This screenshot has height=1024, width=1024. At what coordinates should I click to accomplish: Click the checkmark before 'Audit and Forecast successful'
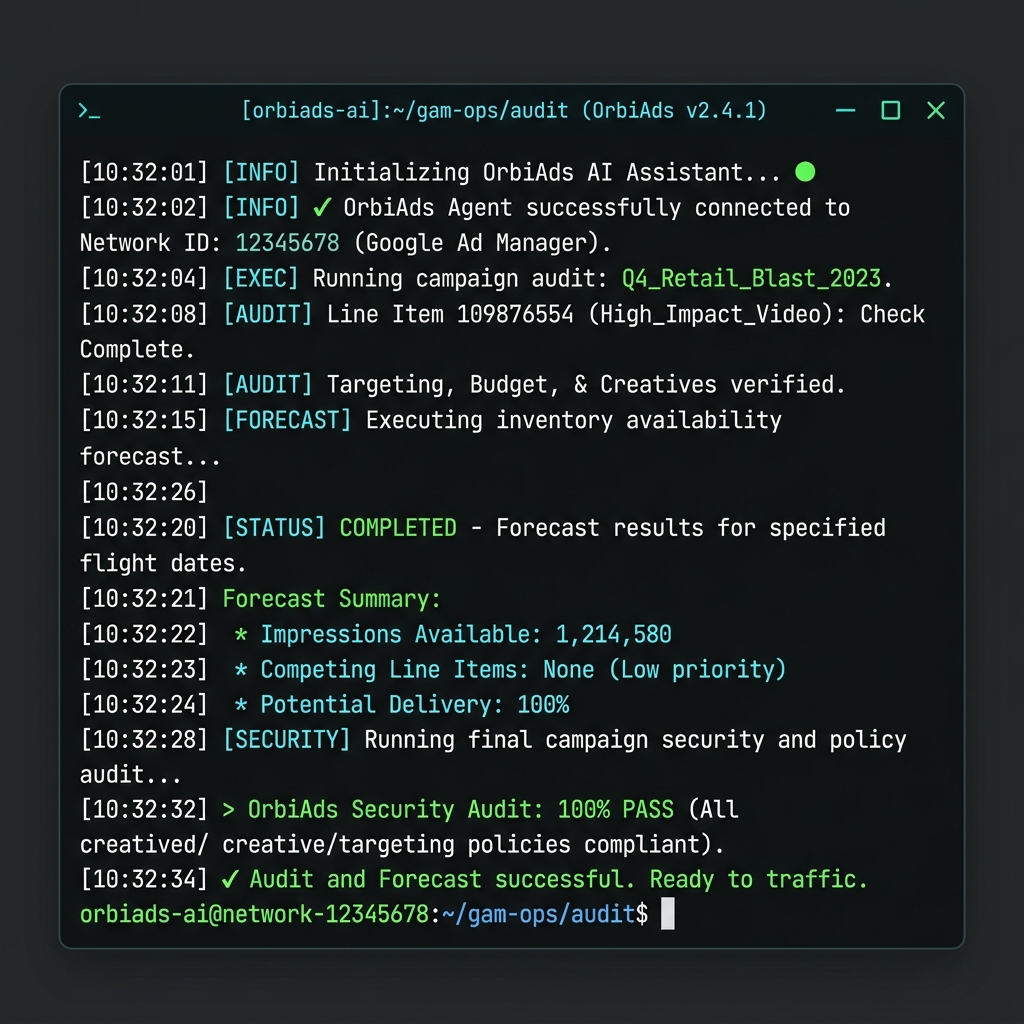[x=230, y=879]
